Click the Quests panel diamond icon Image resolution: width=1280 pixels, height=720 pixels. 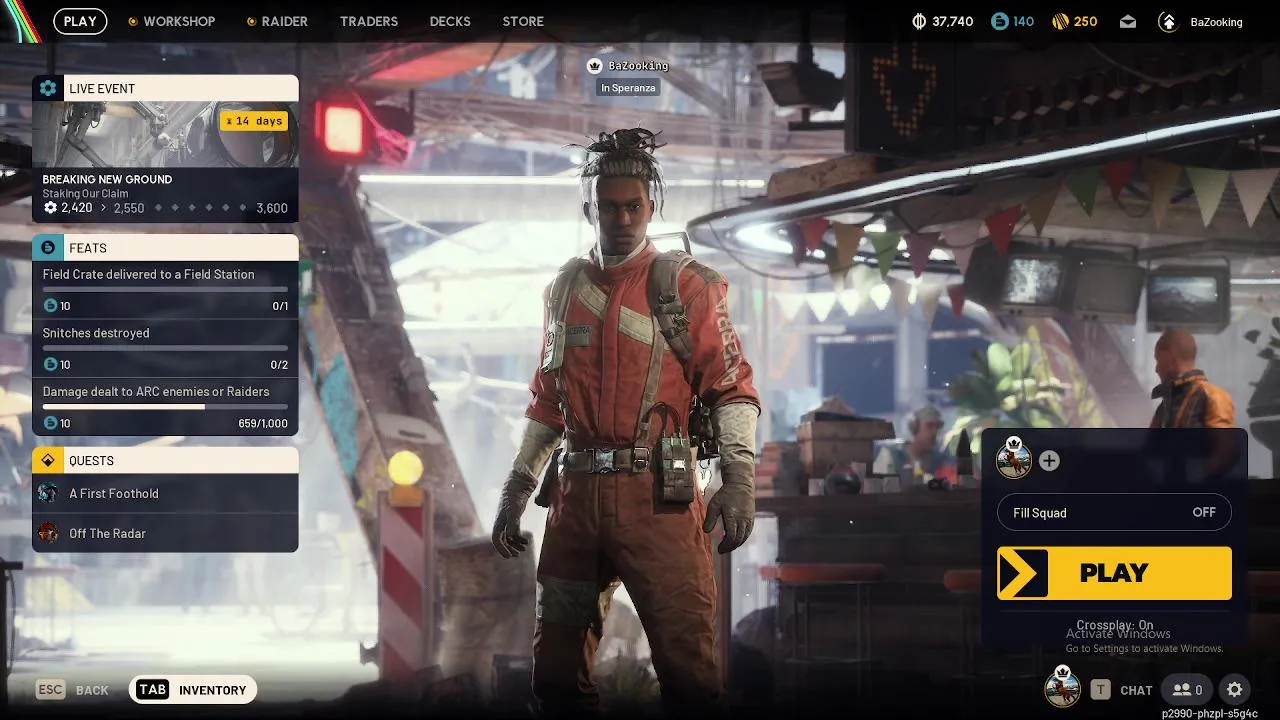[48, 461]
